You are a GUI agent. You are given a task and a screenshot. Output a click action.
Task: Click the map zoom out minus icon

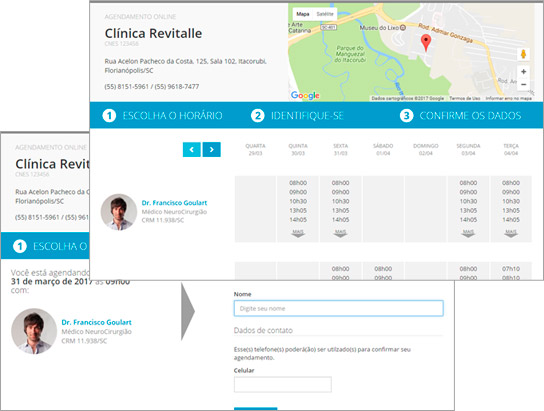pyautogui.click(x=524, y=84)
